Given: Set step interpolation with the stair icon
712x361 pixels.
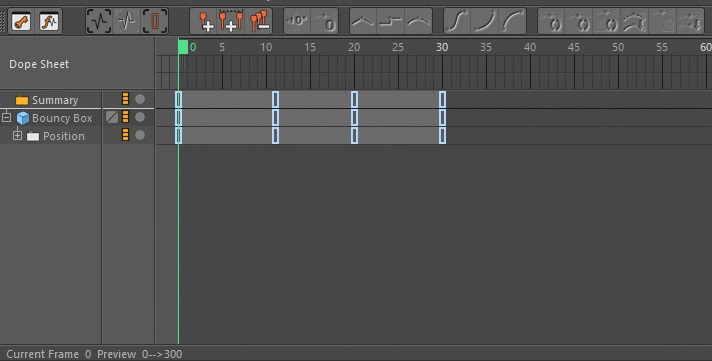Looking at the screenshot, I should [391, 21].
